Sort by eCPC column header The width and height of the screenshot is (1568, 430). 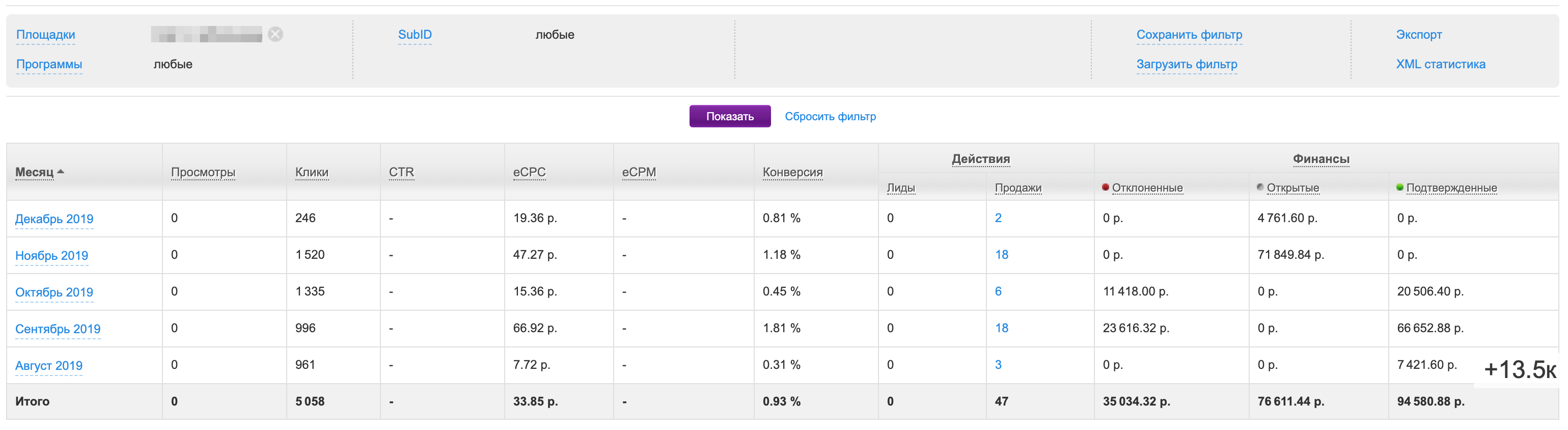pos(529,172)
